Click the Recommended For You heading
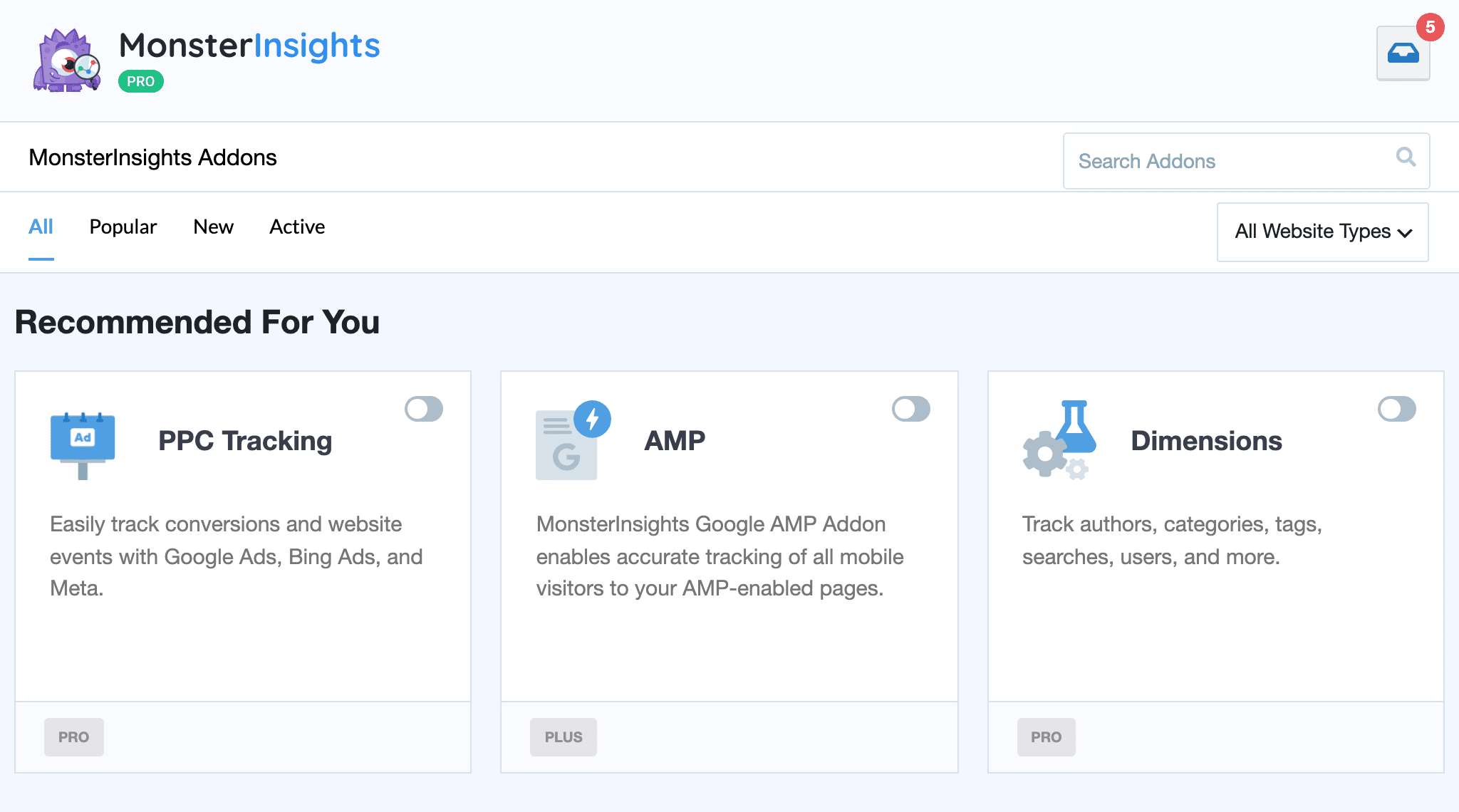The width and height of the screenshot is (1459, 812). click(197, 322)
